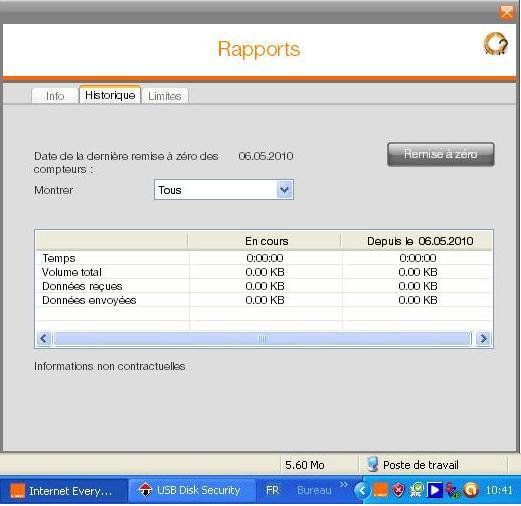Click the table's left scroll arrow
The height and width of the screenshot is (506, 521).
tap(44, 339)
